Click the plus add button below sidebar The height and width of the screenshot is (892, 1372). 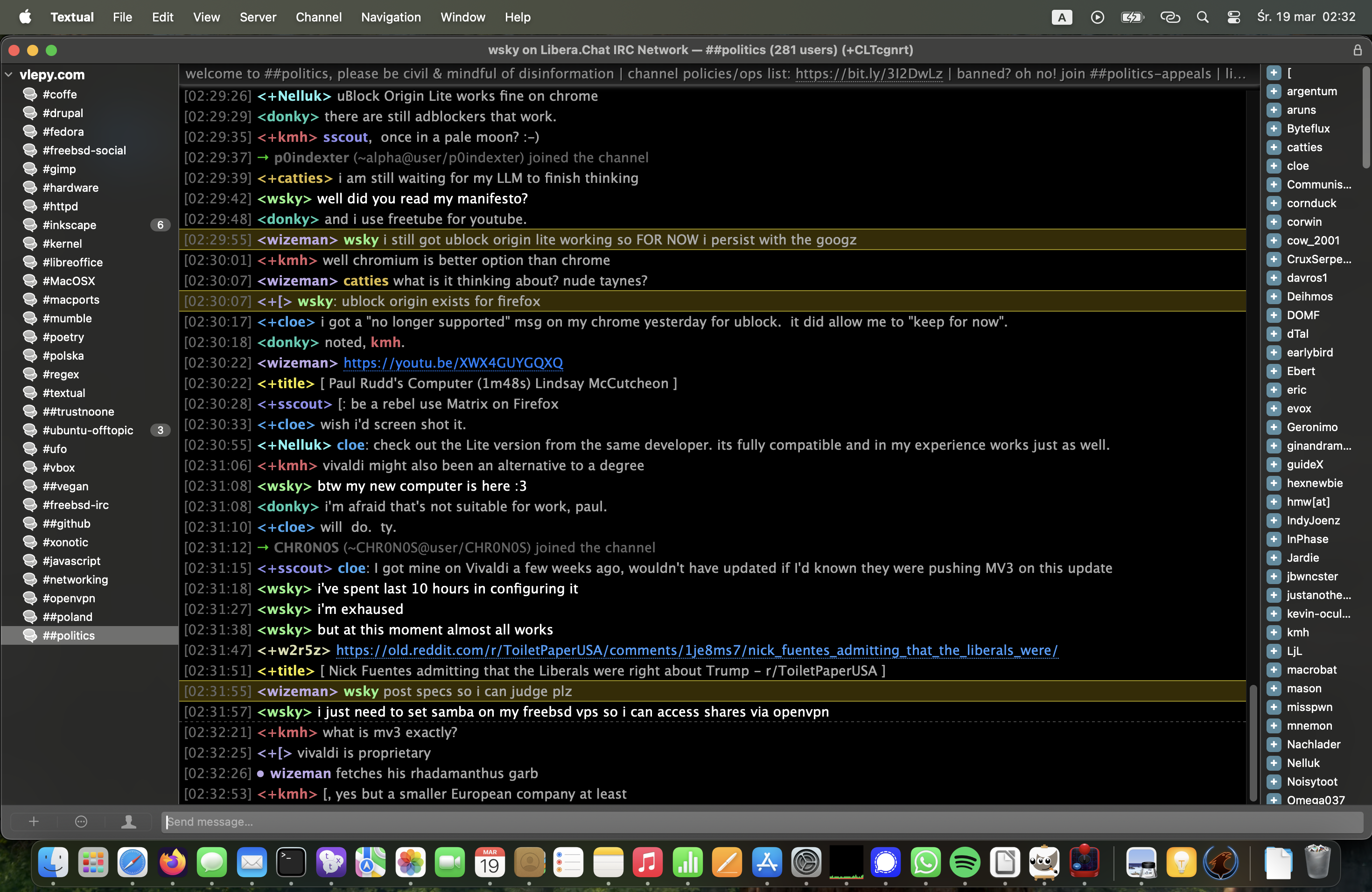coord(34,822)
